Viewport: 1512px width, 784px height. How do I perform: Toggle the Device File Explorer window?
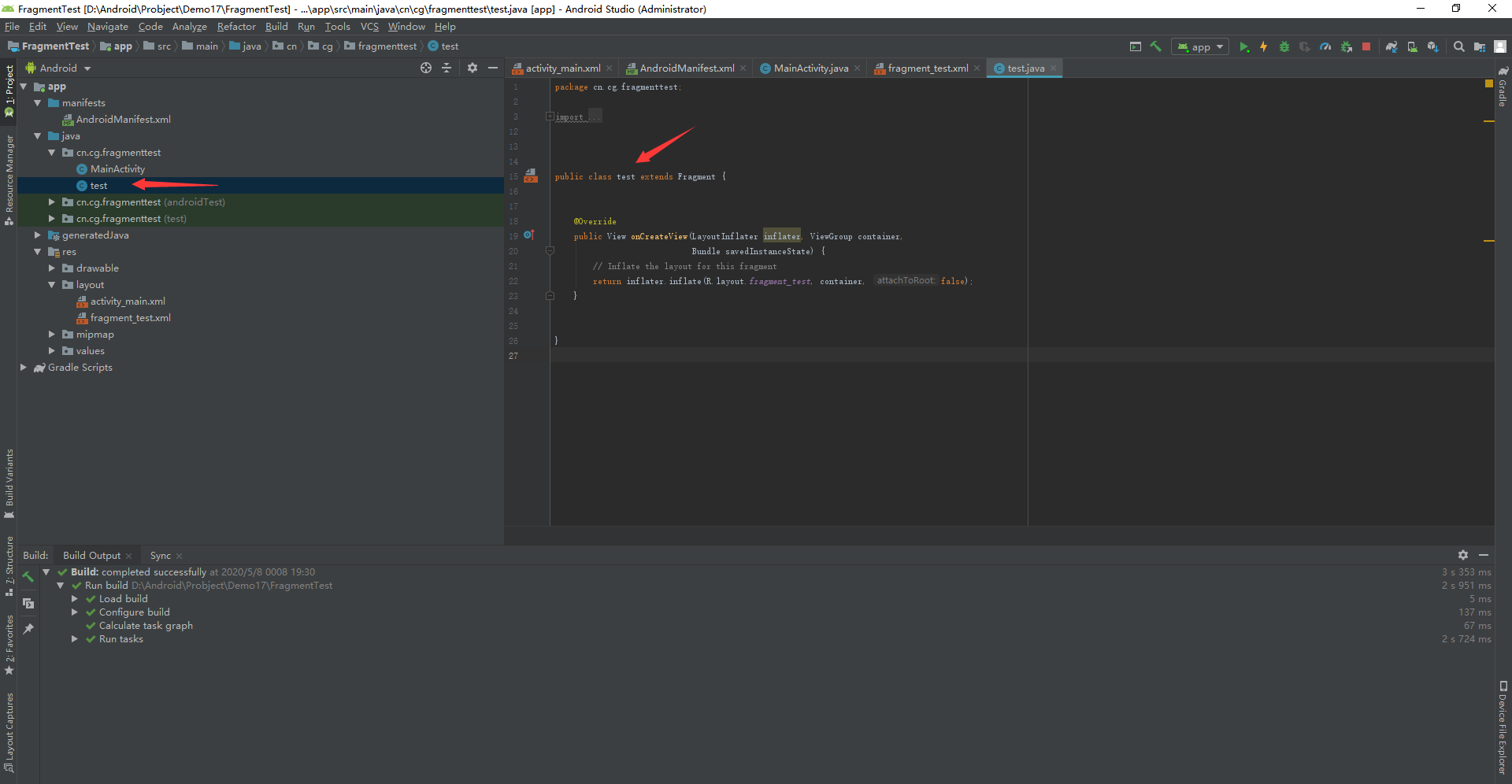1503,728
